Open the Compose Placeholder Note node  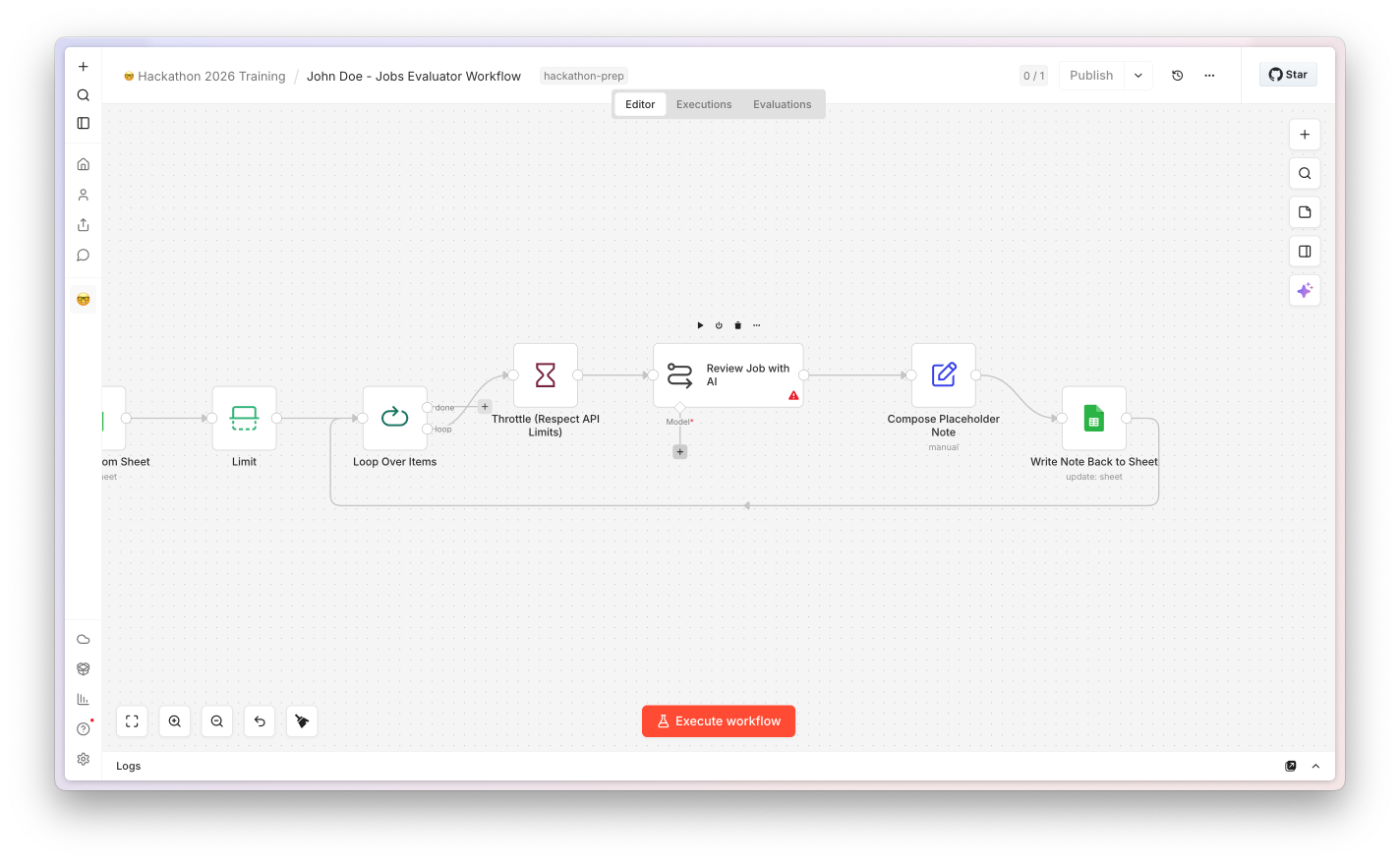943,374
